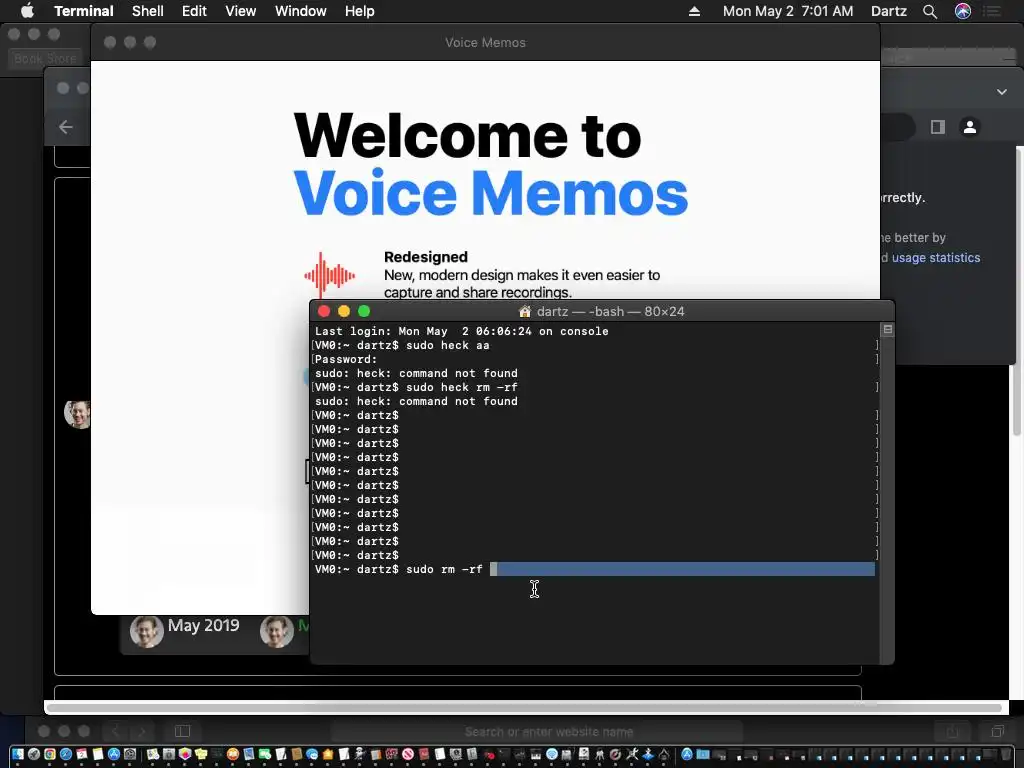This screenshot has height=768, width=1024.
Task: Open the Terminal application menu
Action: coord(84,11)
